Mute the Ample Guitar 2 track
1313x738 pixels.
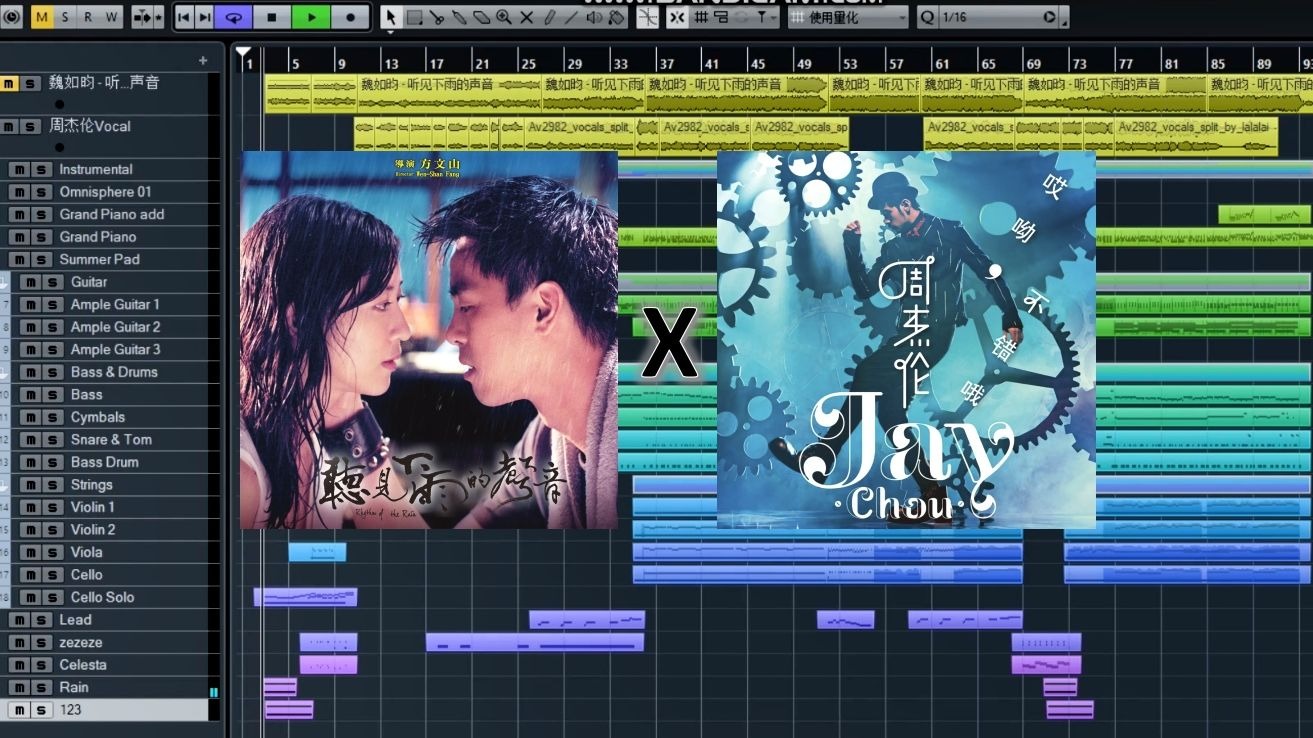point(30,327)
